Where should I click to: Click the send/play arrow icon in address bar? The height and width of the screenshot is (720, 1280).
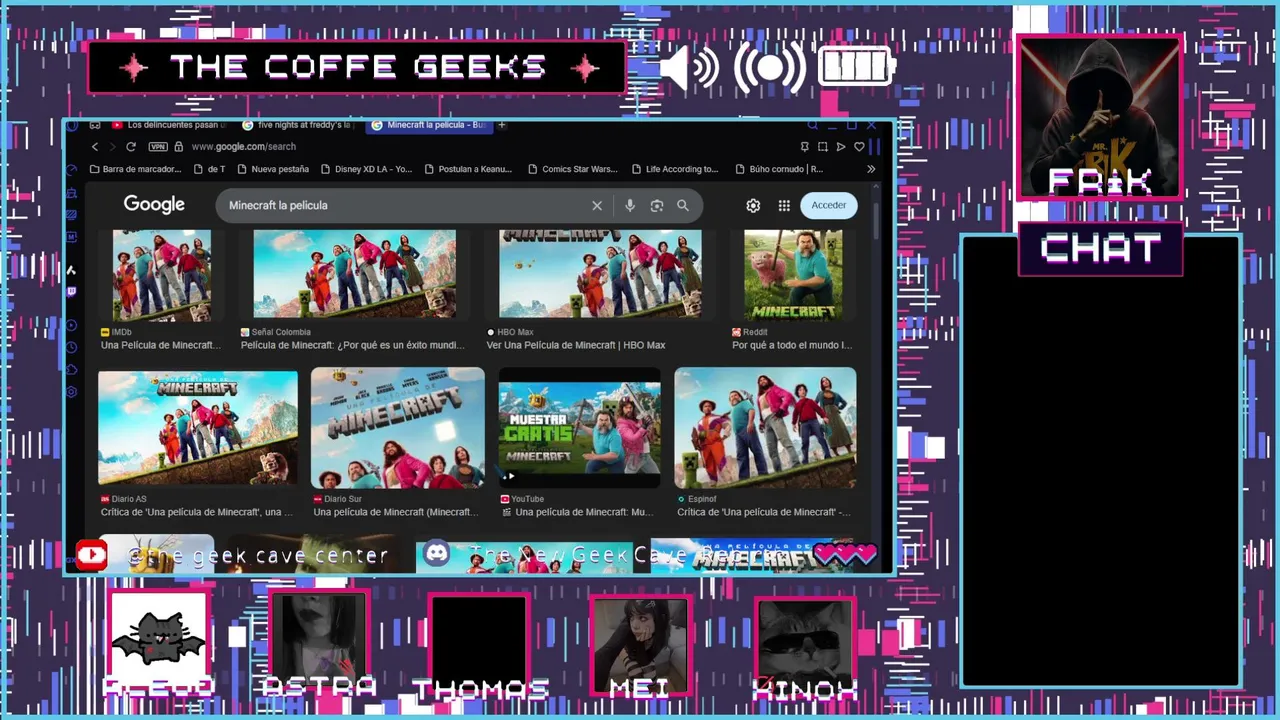(842, 146)
